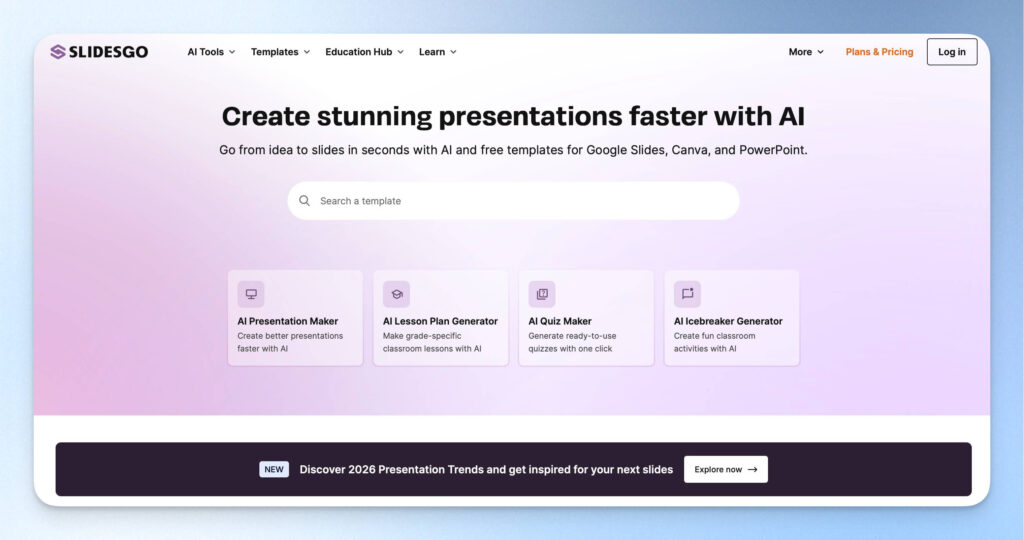Screen dimensions: 1024x540
Task: Open the AI Presentation Maker card title
Action: [x=287, y=321]
